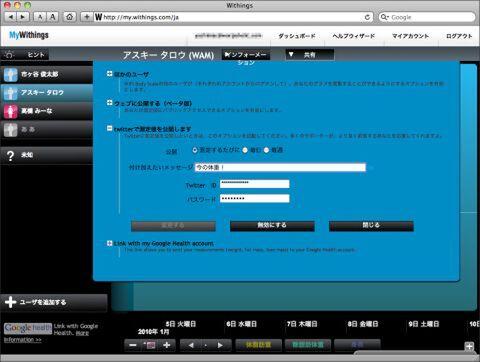This screenshot has height=362, width=480.
Task: Click the アスキー タロウ (WAM) title
Action: point(168,55)
